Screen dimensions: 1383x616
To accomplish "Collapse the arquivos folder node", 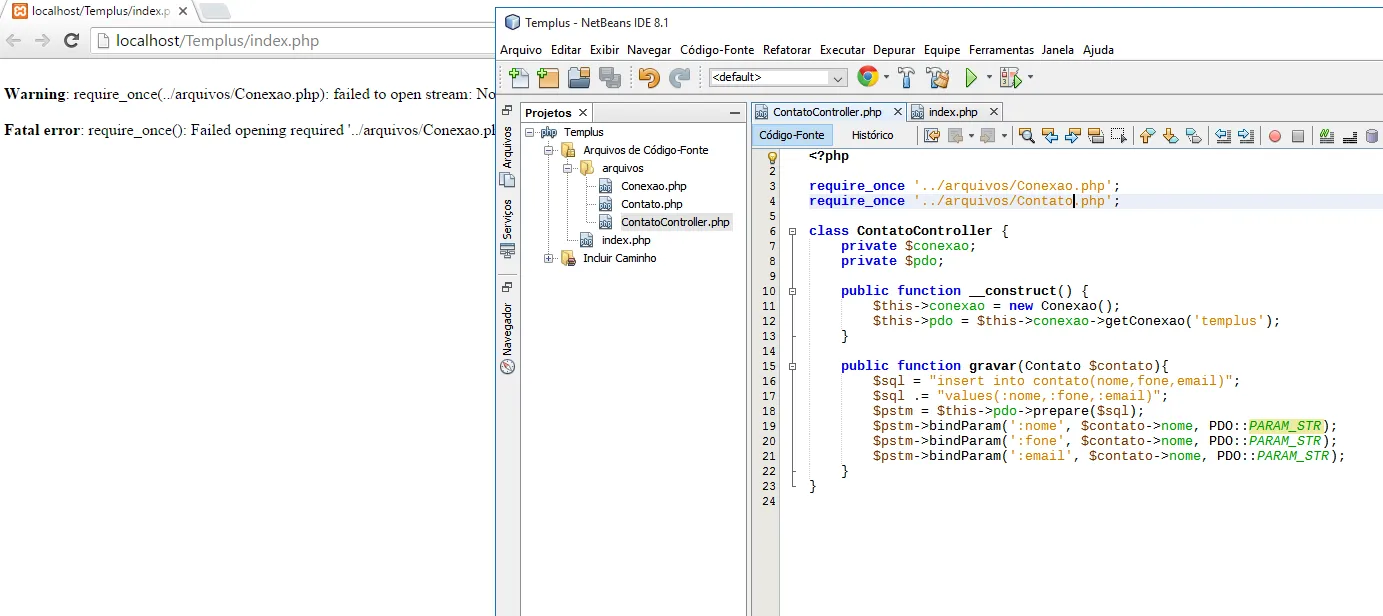I will [x=568, y=168].
